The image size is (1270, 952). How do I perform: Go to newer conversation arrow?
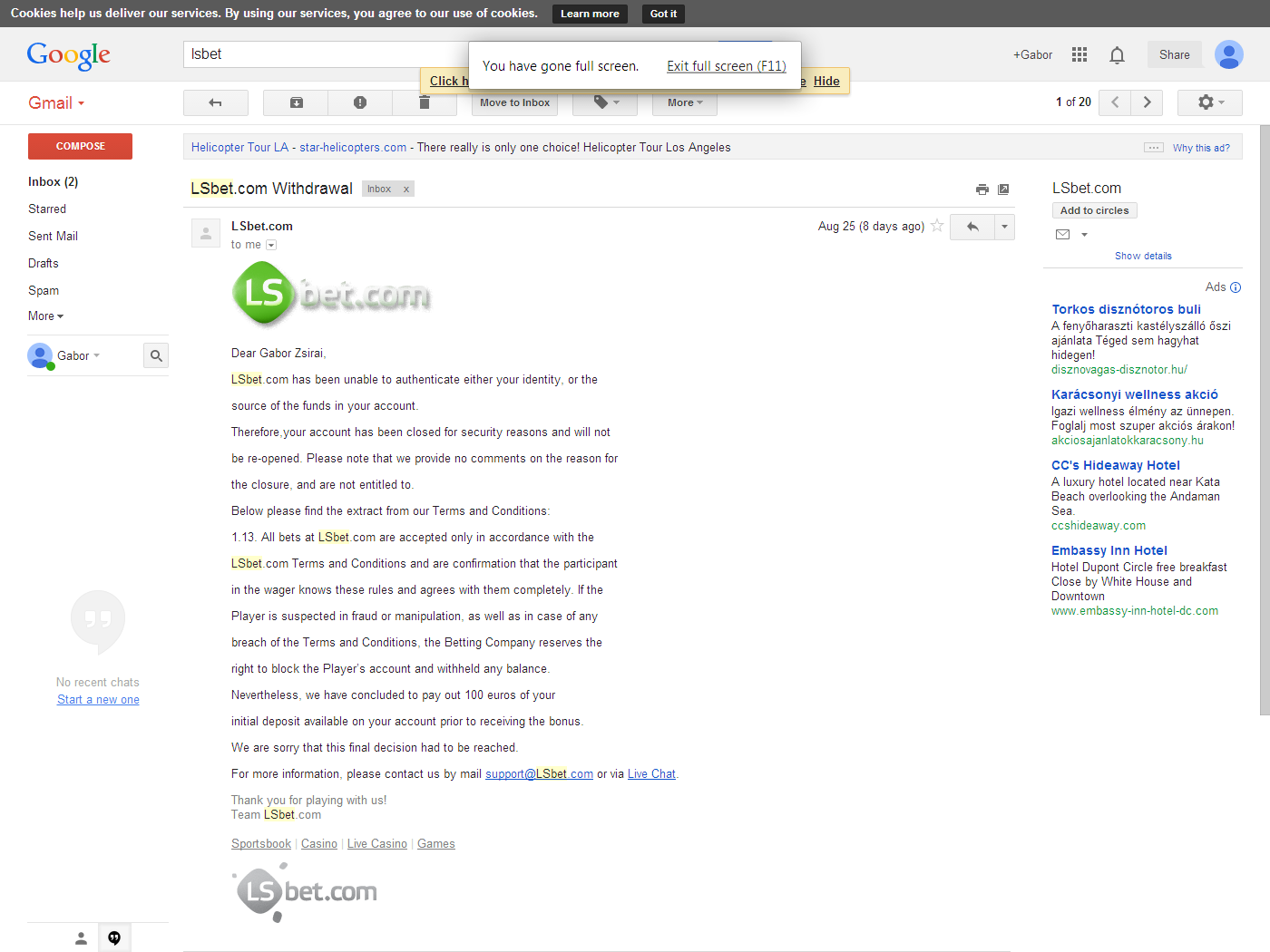pyautogui.click(x=1115, y=102)
